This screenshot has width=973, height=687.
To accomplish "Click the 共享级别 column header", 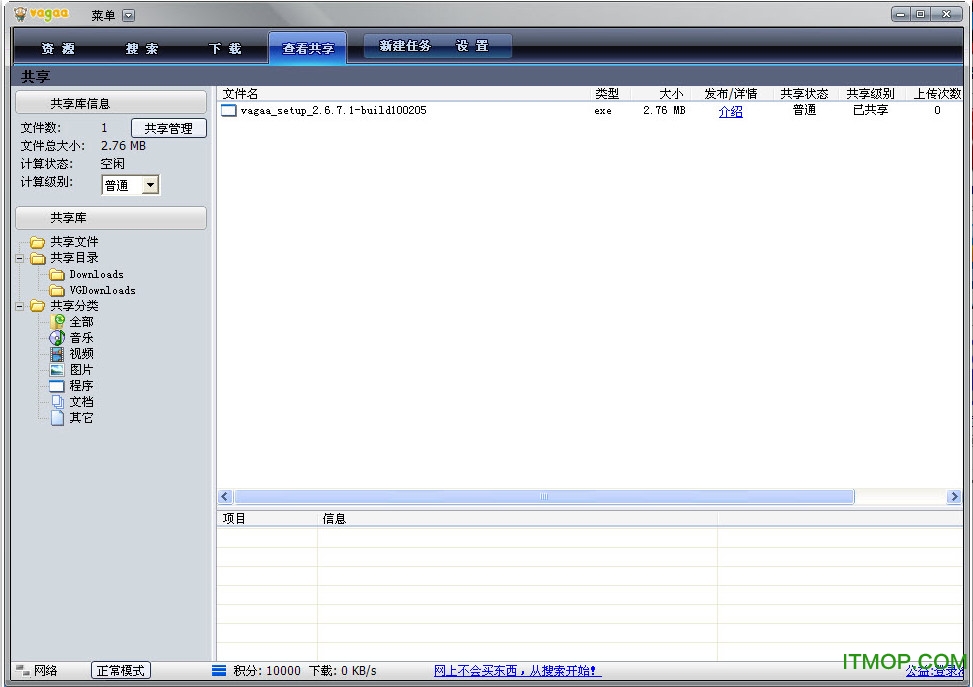I will 871,94.
